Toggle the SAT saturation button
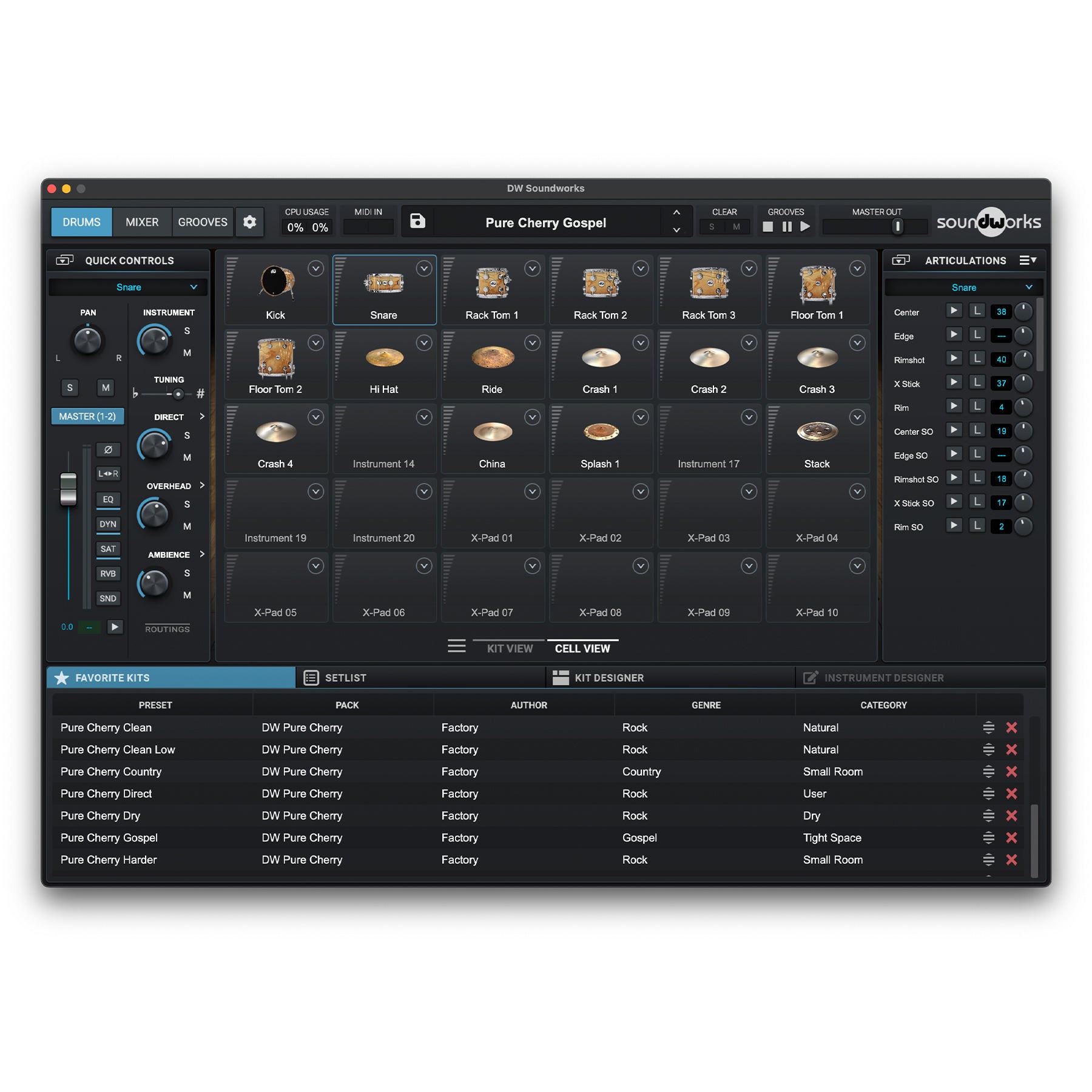The image size is (1092, 1092). point(108,549)
